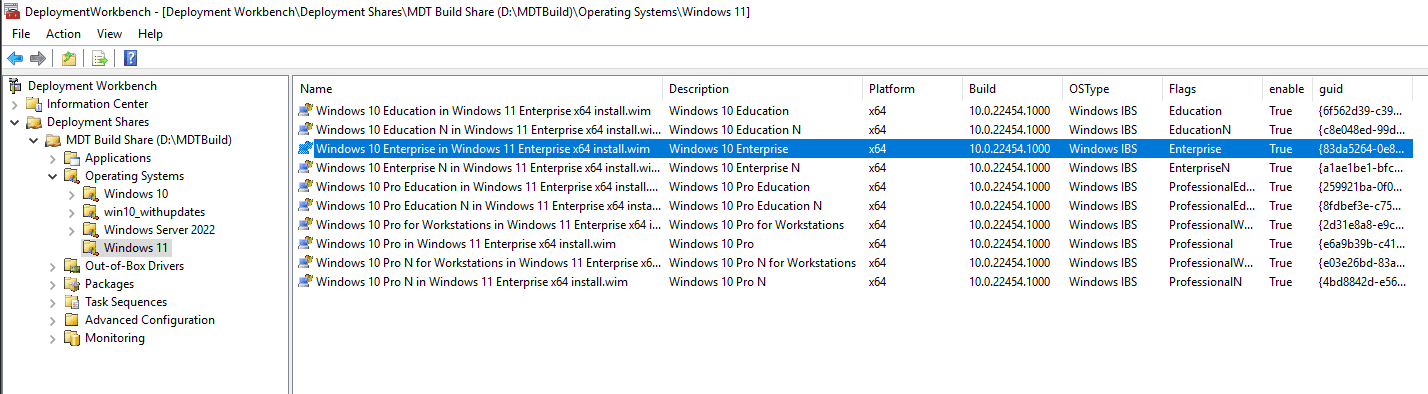Click the Packages folder icon
Image resolution: width=1428 pixels, height=394 pixels.
pyautogui.click(x=72, y=284)
